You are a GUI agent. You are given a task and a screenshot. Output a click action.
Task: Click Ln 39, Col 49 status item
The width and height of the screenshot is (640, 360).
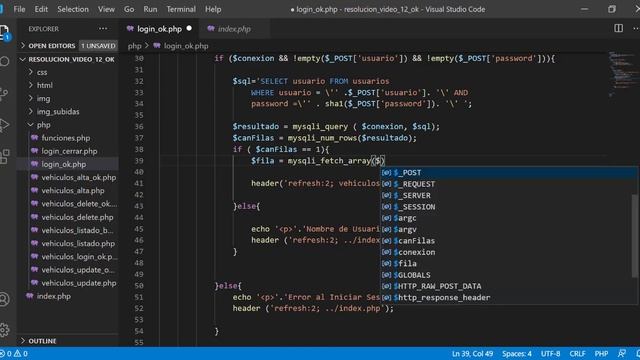click(x=472, y=353)
